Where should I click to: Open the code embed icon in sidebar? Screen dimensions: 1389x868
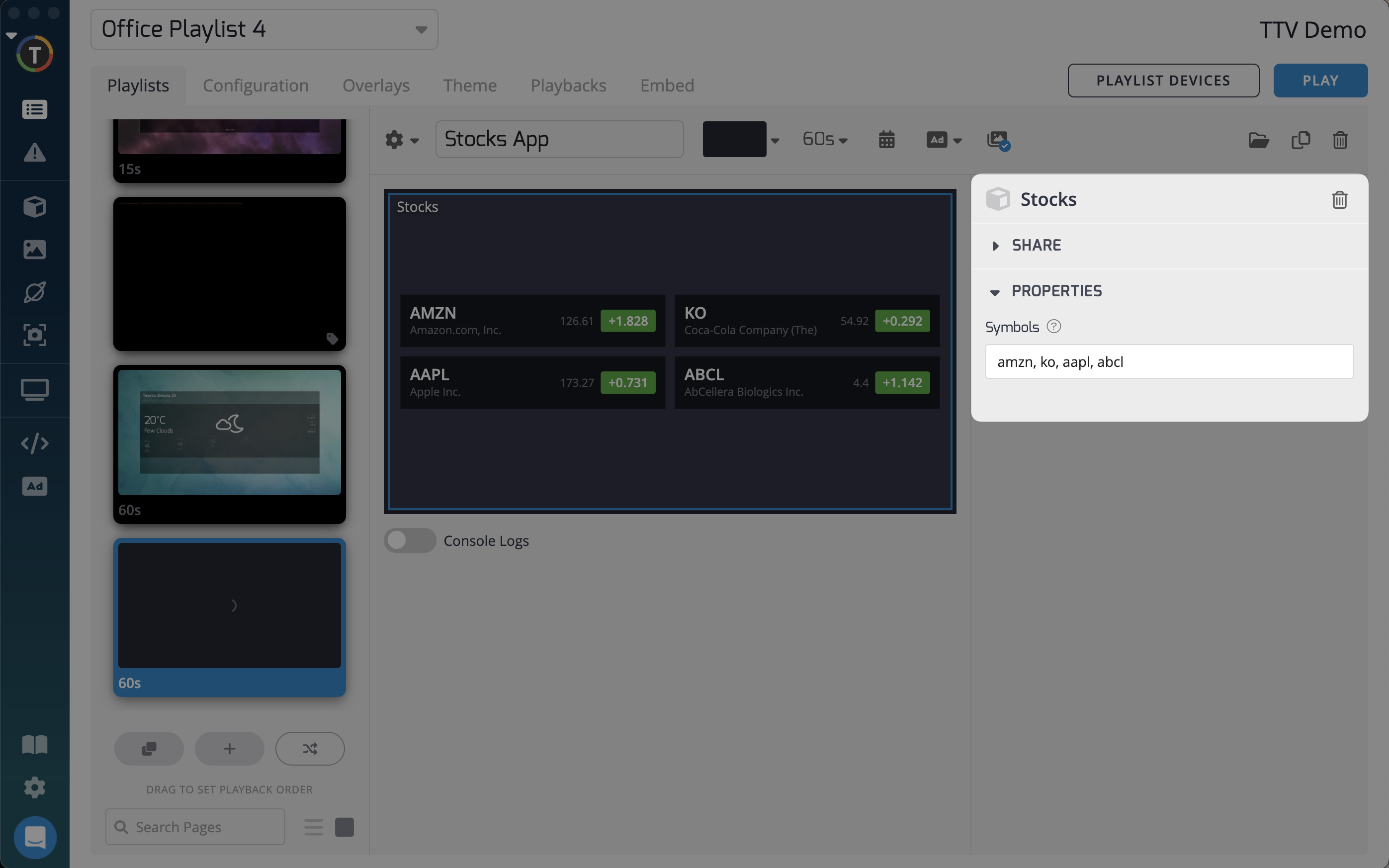click(34, 443)
